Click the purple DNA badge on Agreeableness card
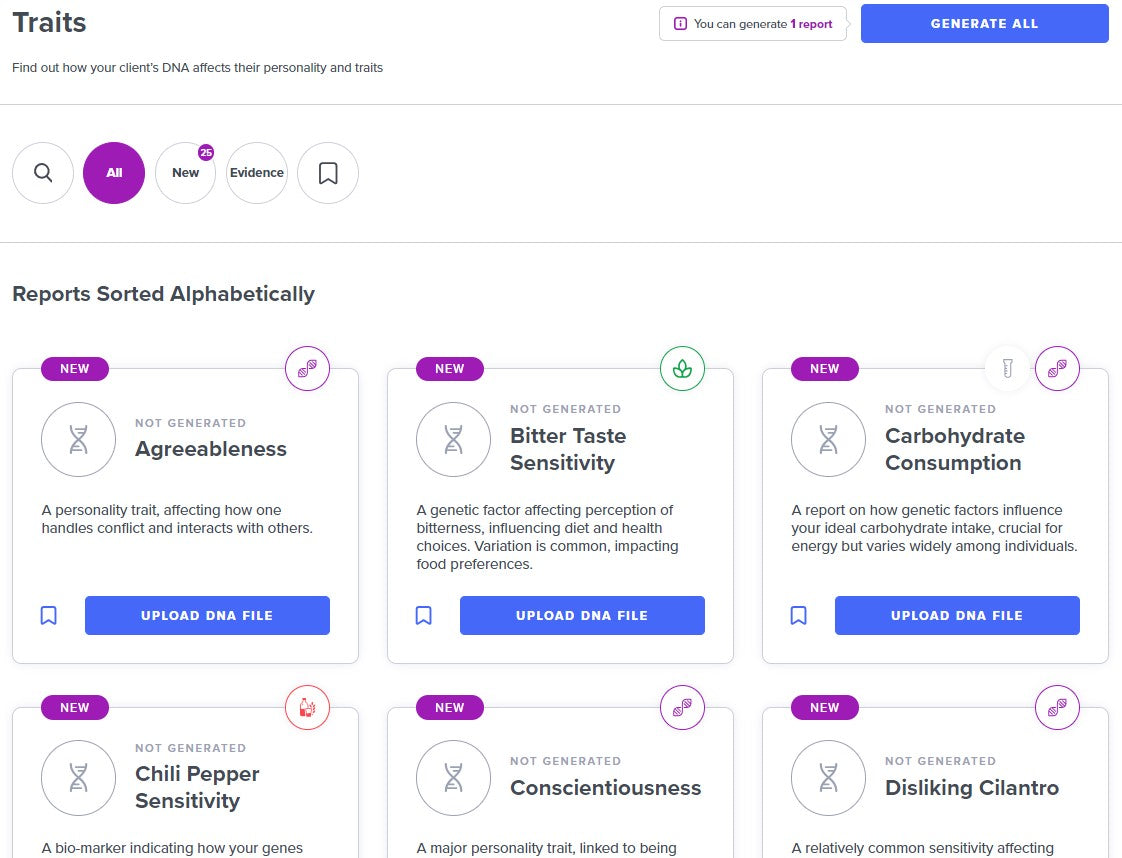This screenshot has width=1122, height=858. click(x=307, y=368)
